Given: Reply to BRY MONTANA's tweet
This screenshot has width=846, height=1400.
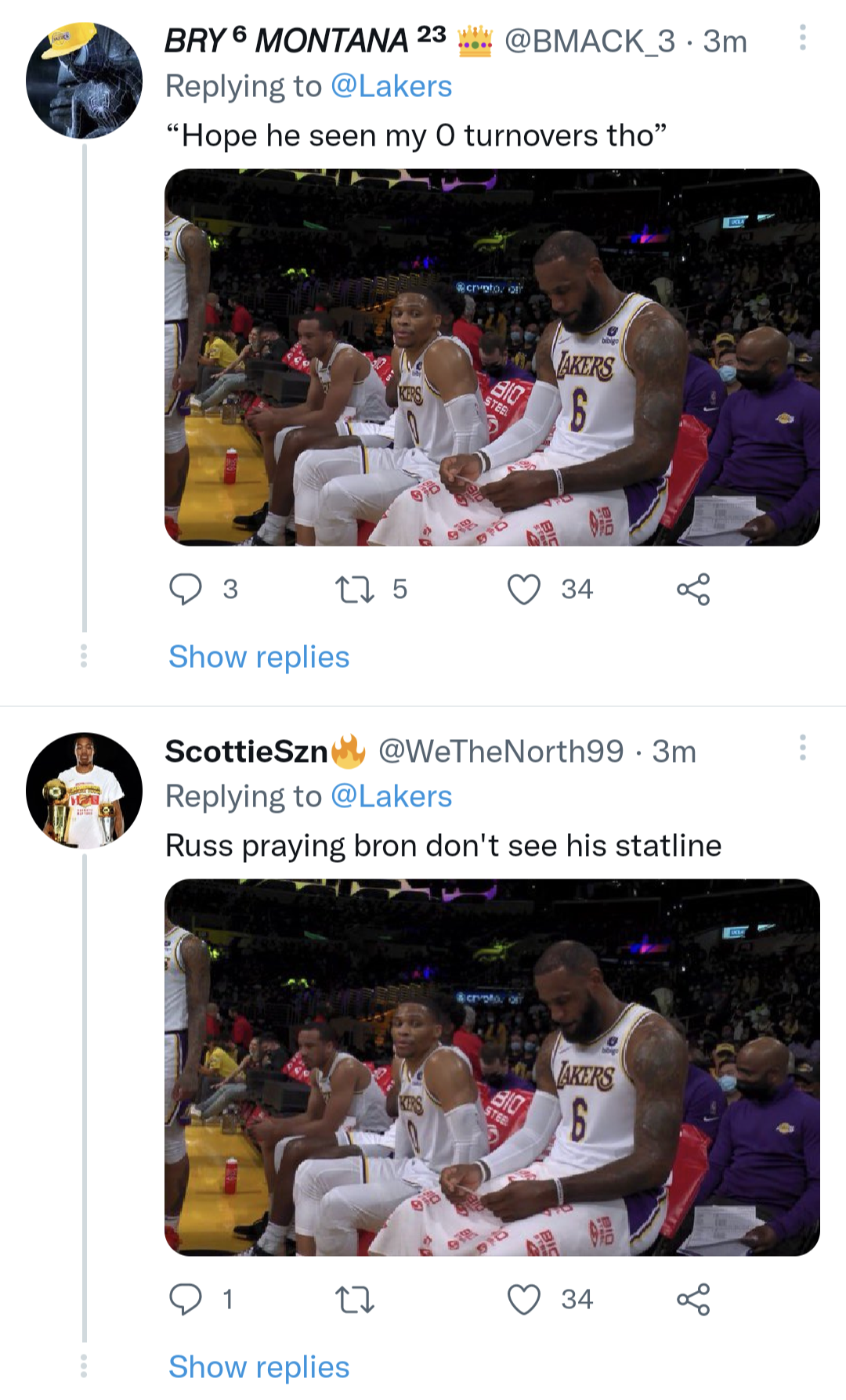Looking at the screenshot, I should pos(186,590).
